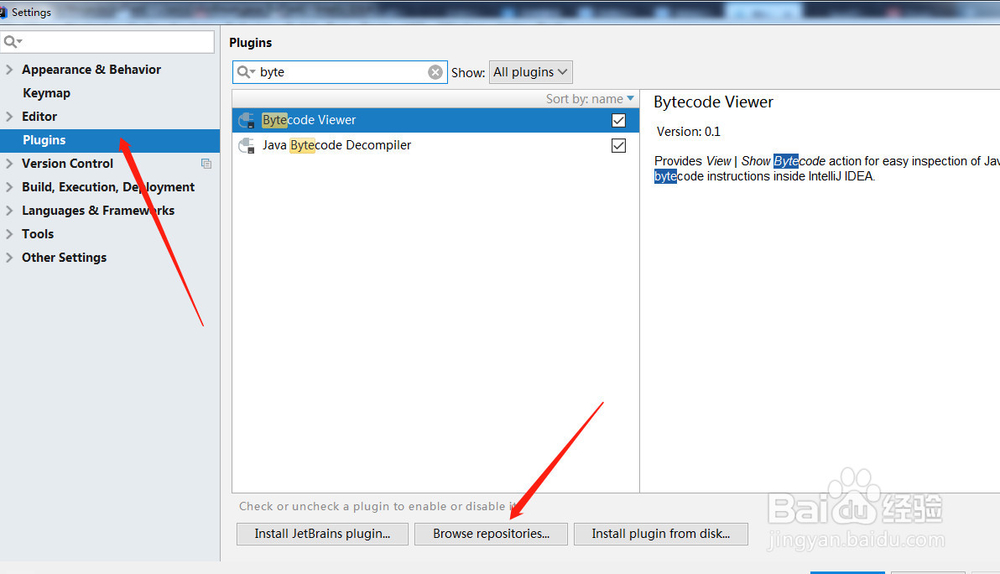This screenshot has height=574, width=1000.
Task: Expand the Languages & Frameworks section
Action: pos(9,210)
